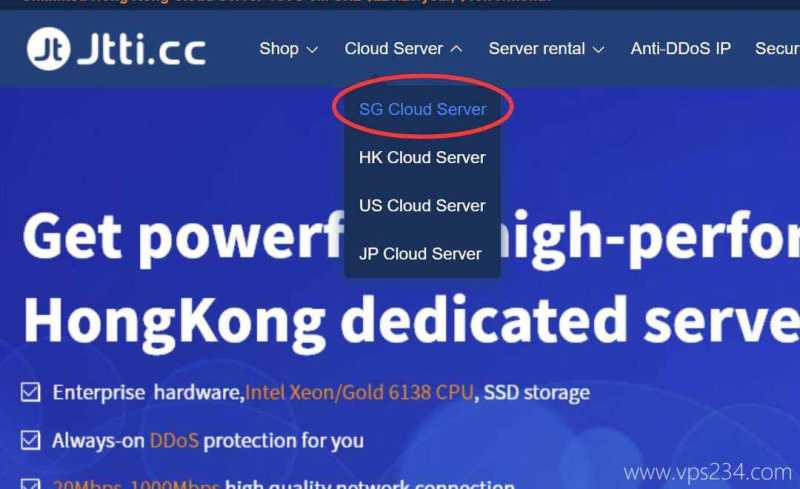Click checkmark beside network connection line
The image size is (800, 489).
click(31, 484)
